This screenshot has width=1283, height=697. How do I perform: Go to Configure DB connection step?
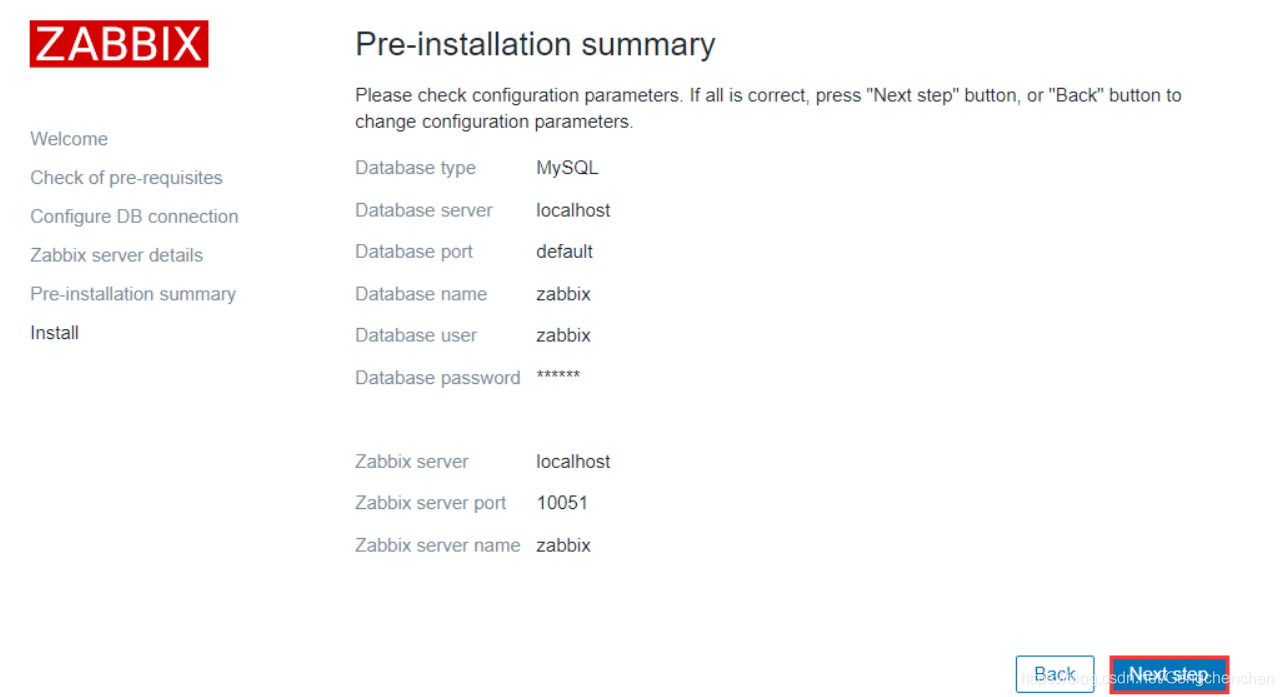(134, 217)
